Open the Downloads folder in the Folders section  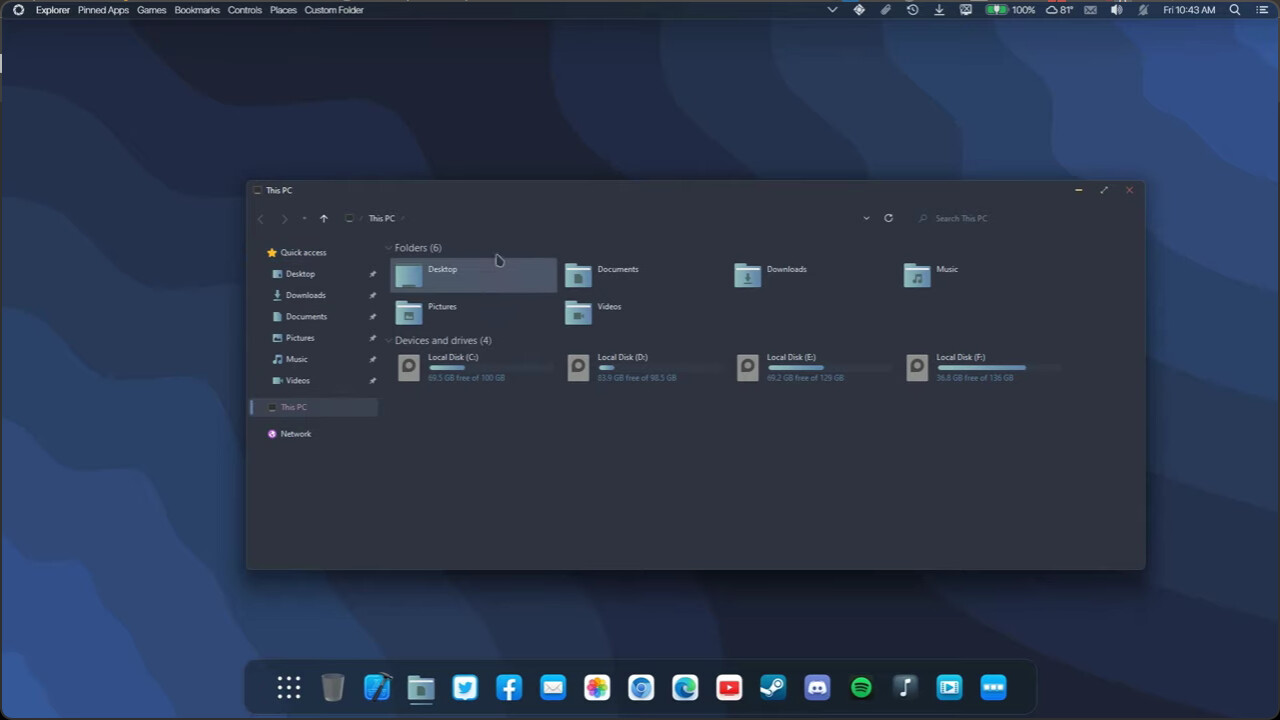812,275
